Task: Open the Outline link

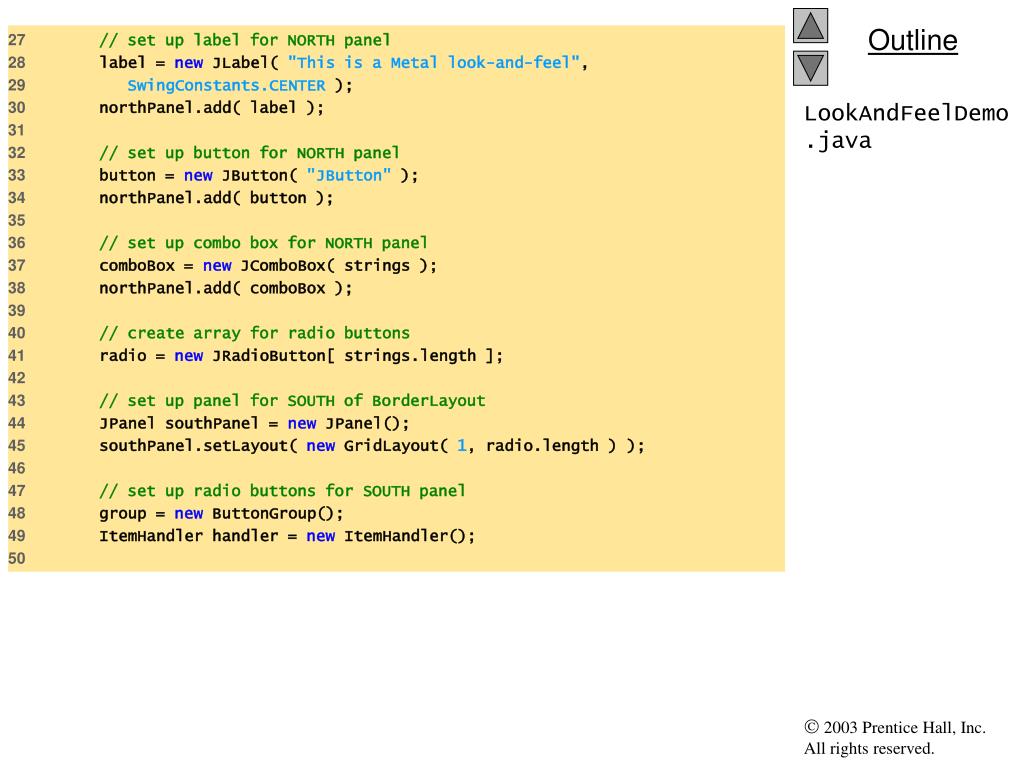Action: (912, 40)
